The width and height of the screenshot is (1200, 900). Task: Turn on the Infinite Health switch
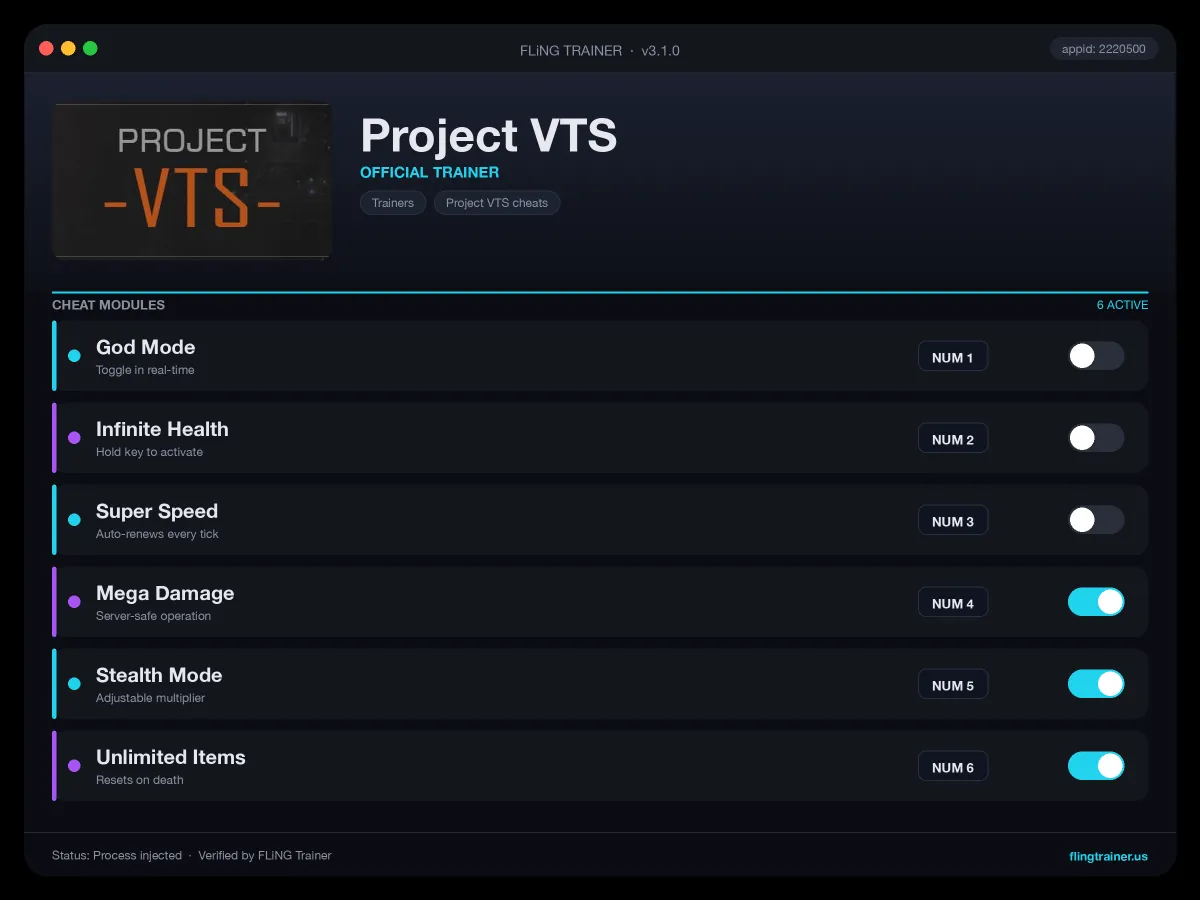click(1096, 438)
